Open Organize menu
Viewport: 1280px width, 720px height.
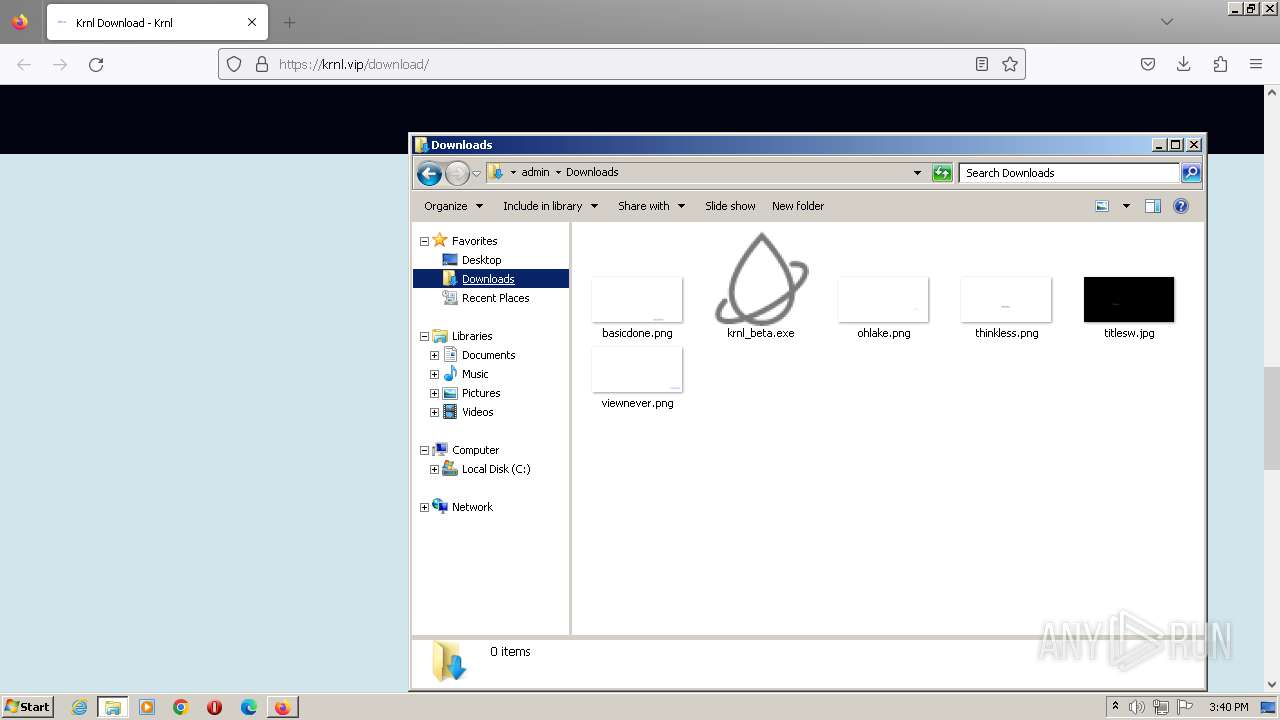pyautogui.click(x=453, y=206)
